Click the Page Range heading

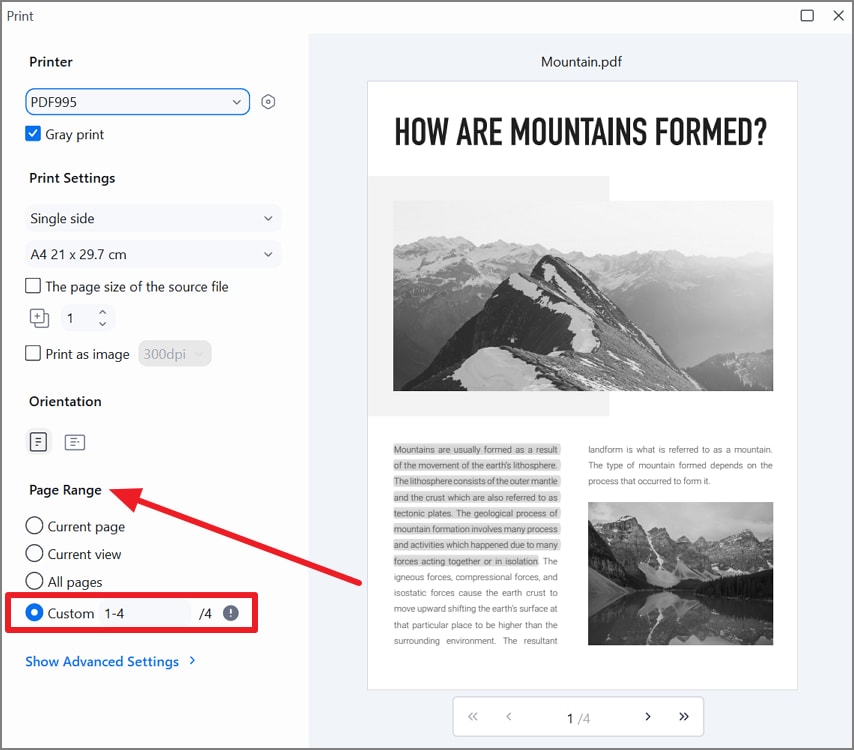point(65,490)
